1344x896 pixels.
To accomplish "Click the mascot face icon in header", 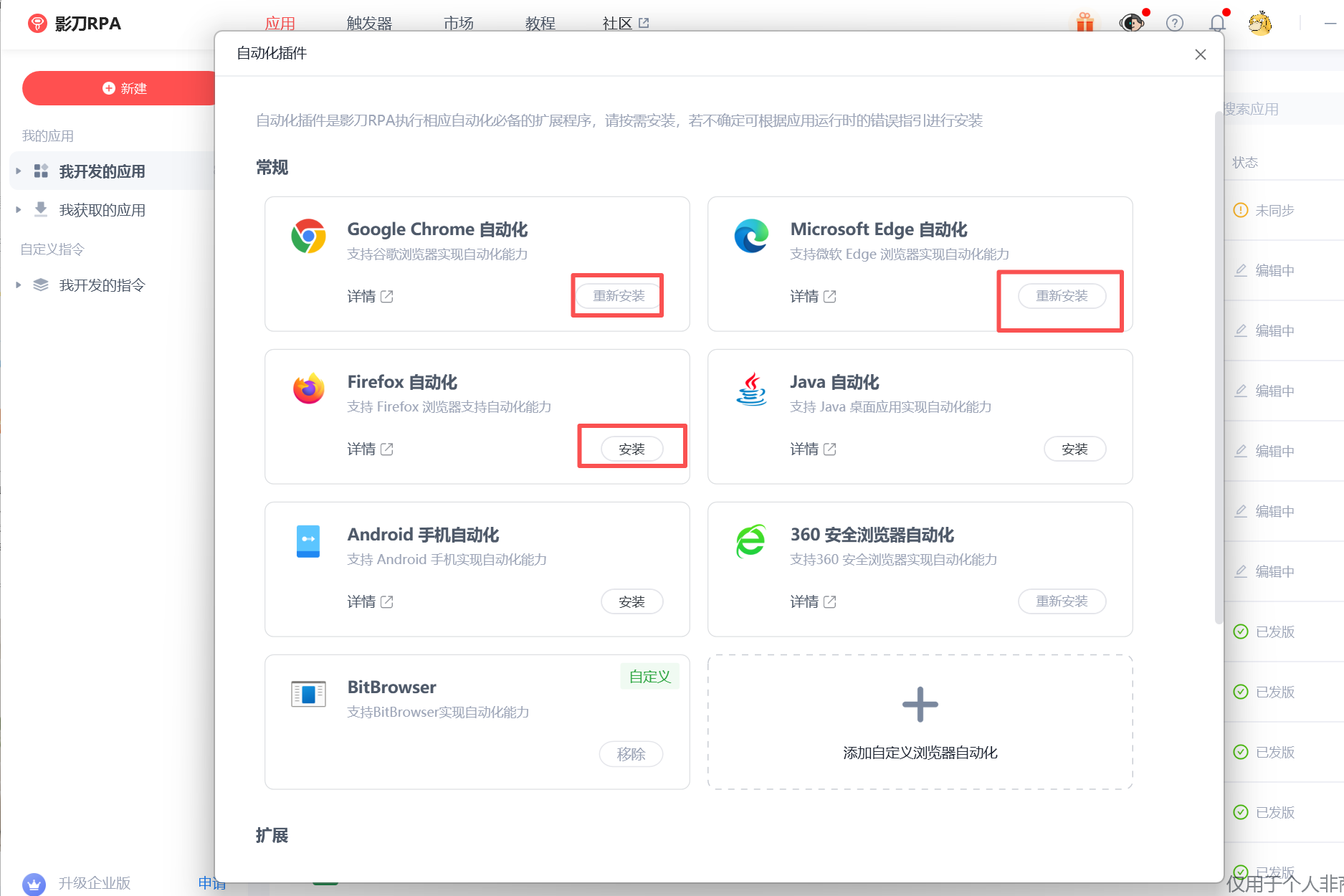I will click(x=1131, y=23).
